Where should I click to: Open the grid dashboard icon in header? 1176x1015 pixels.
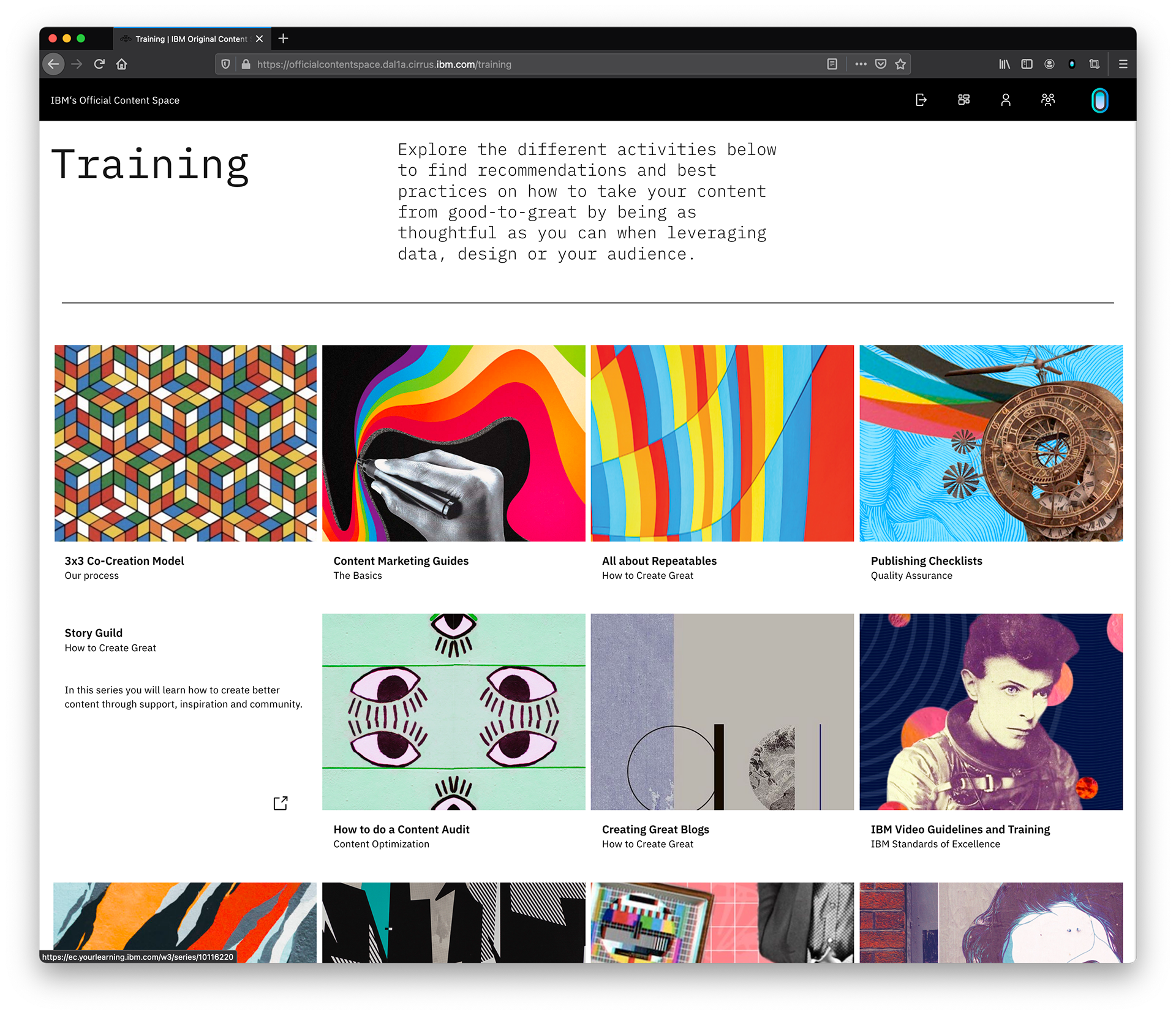pos(963,100)
